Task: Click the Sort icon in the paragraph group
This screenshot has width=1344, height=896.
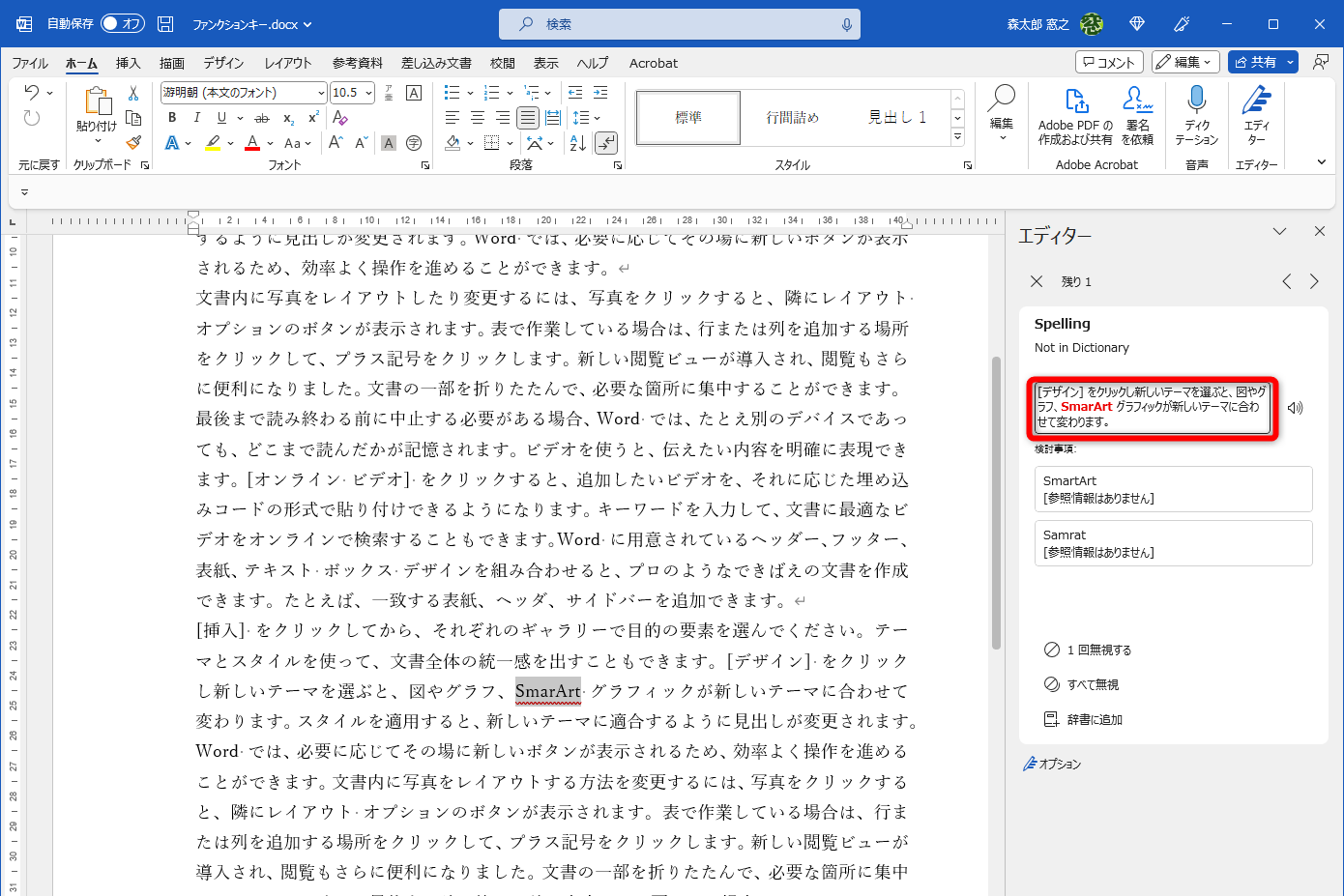Action: 577,143
